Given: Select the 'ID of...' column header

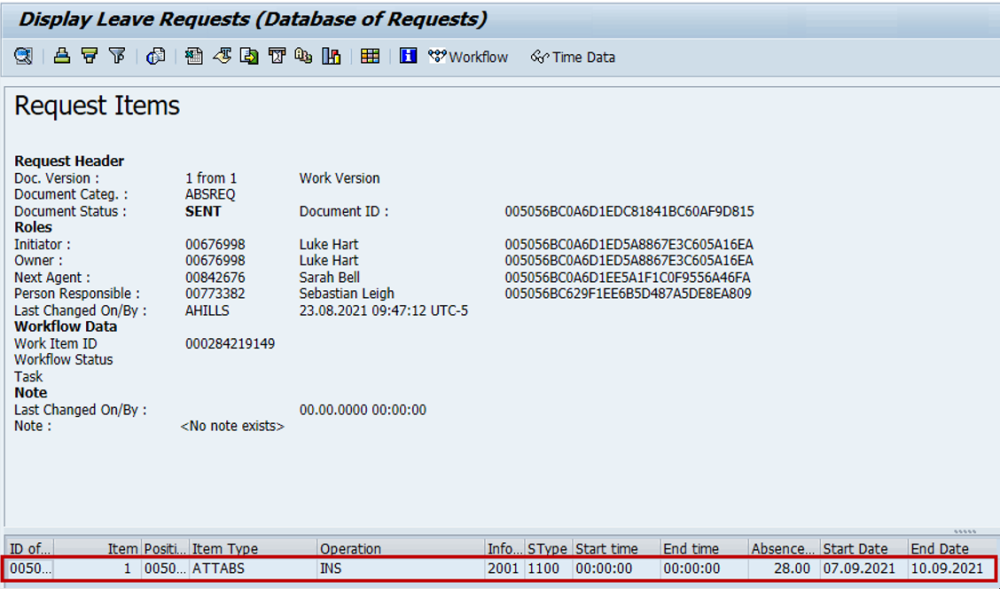Looking at the screenshot, I should point(29,548).
